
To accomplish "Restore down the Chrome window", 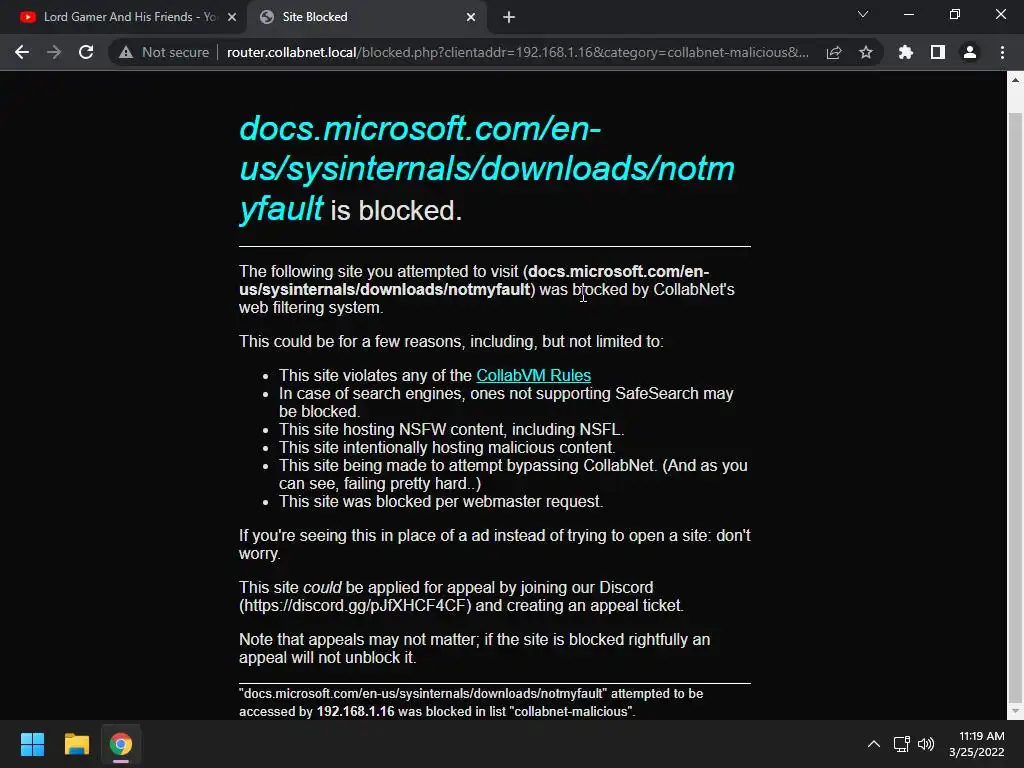I will (x=955, y=14).
